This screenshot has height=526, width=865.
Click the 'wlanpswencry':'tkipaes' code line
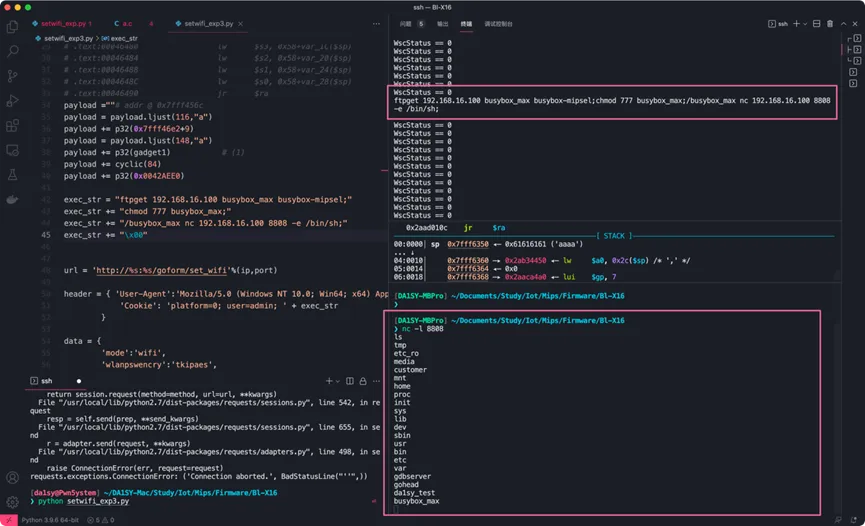(x=159, y=365)
